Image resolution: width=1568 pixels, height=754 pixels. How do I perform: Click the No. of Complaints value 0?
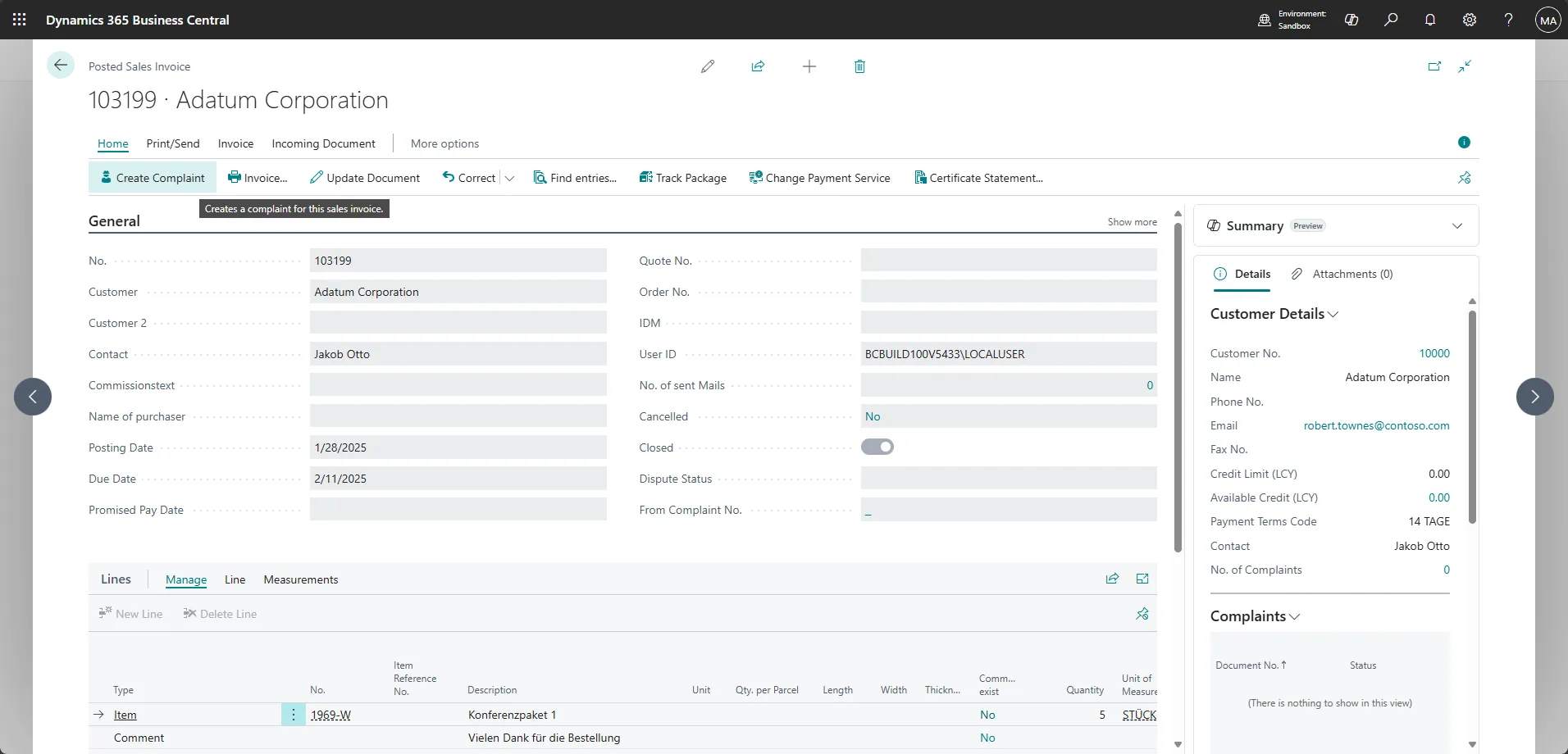click(x=1446, y=570)
